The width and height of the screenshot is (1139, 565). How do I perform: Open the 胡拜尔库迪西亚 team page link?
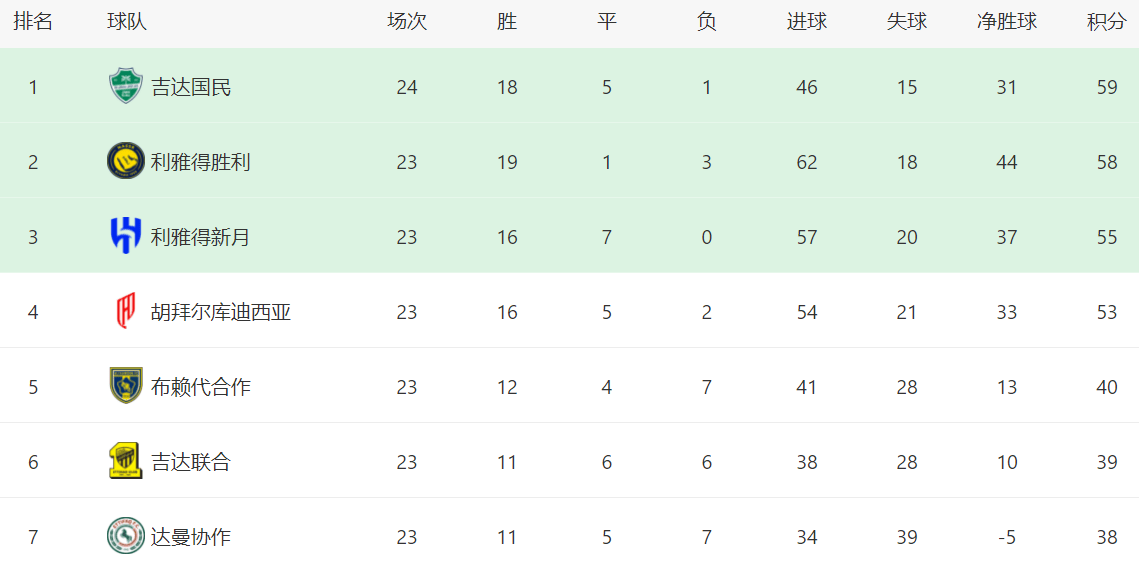(x=221, y=312)
